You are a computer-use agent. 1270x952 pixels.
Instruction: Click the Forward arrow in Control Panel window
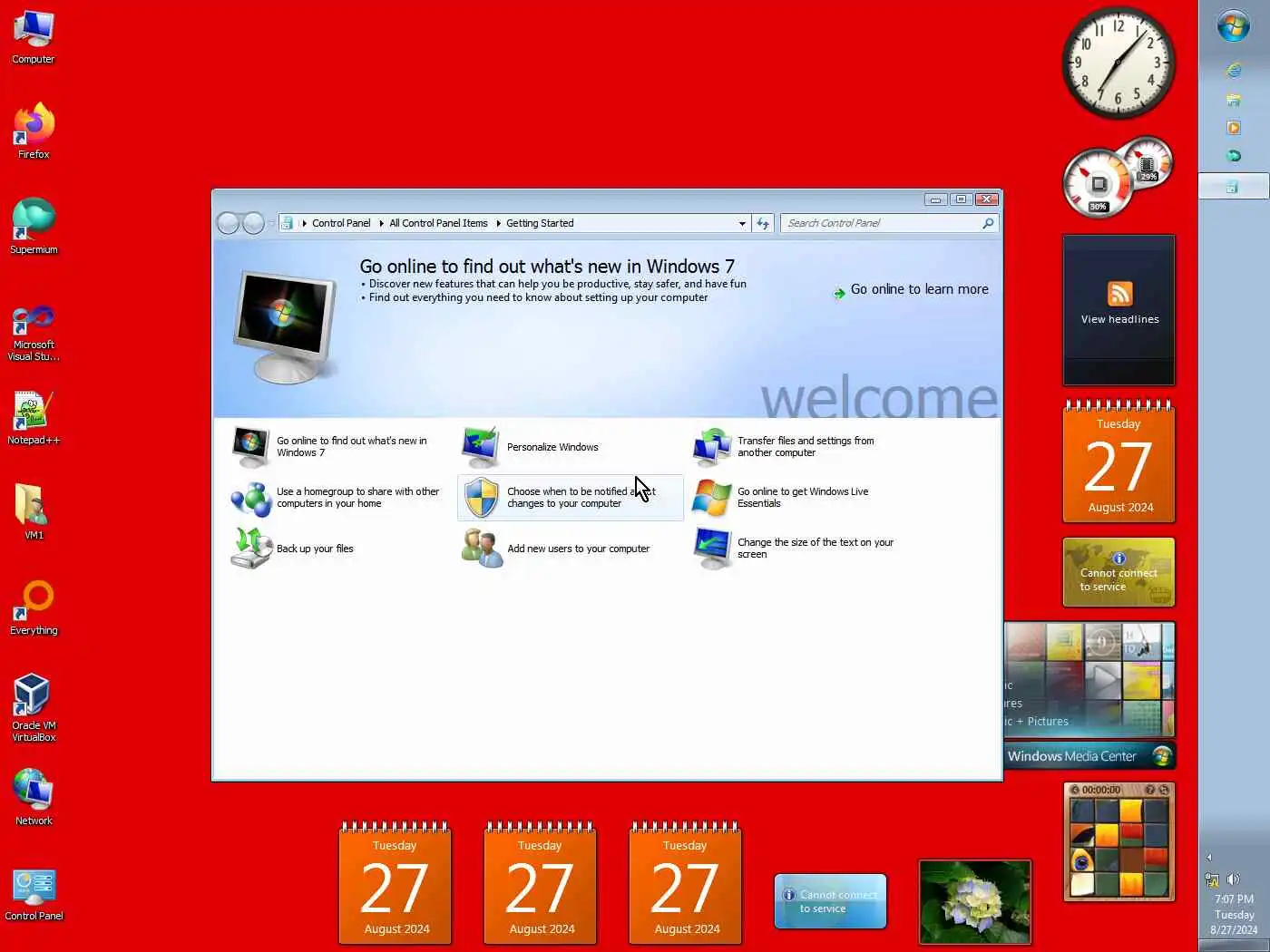pyautogui.click(x=254, y=223)
